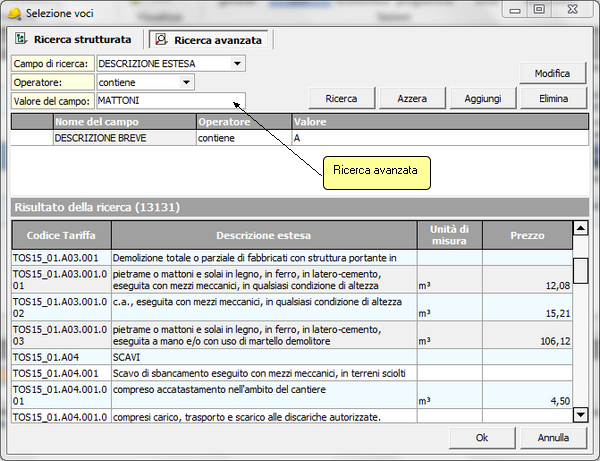This screenshot has height=461, width=600.
Task: Run the search with Ricerca button
Action: tap(341, 98)
